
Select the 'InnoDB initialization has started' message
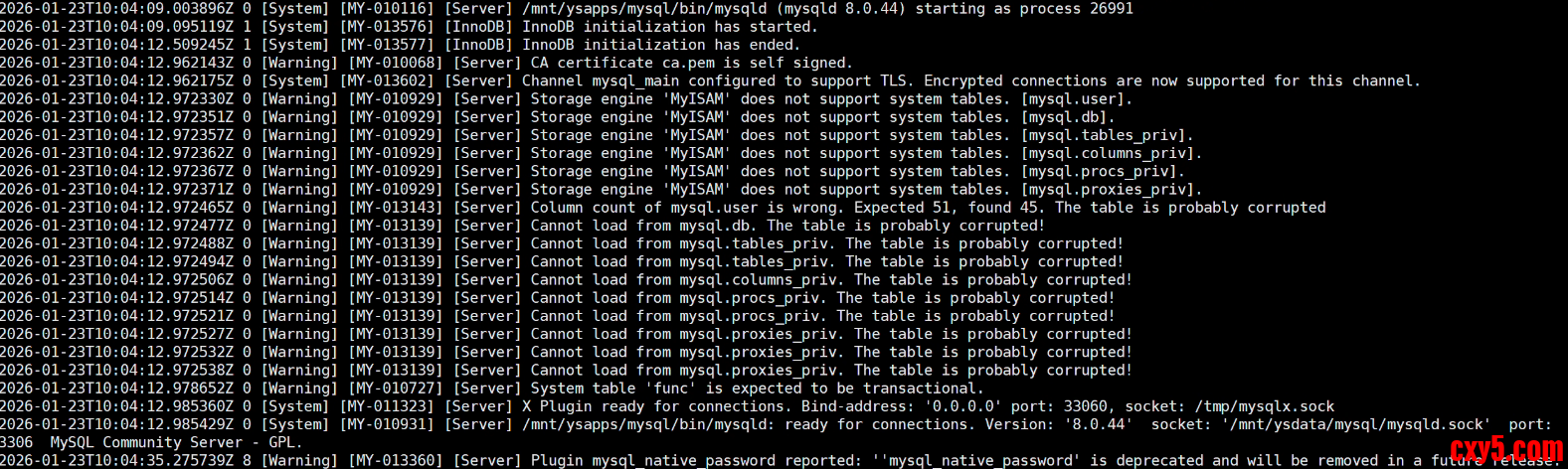point(669,27)
